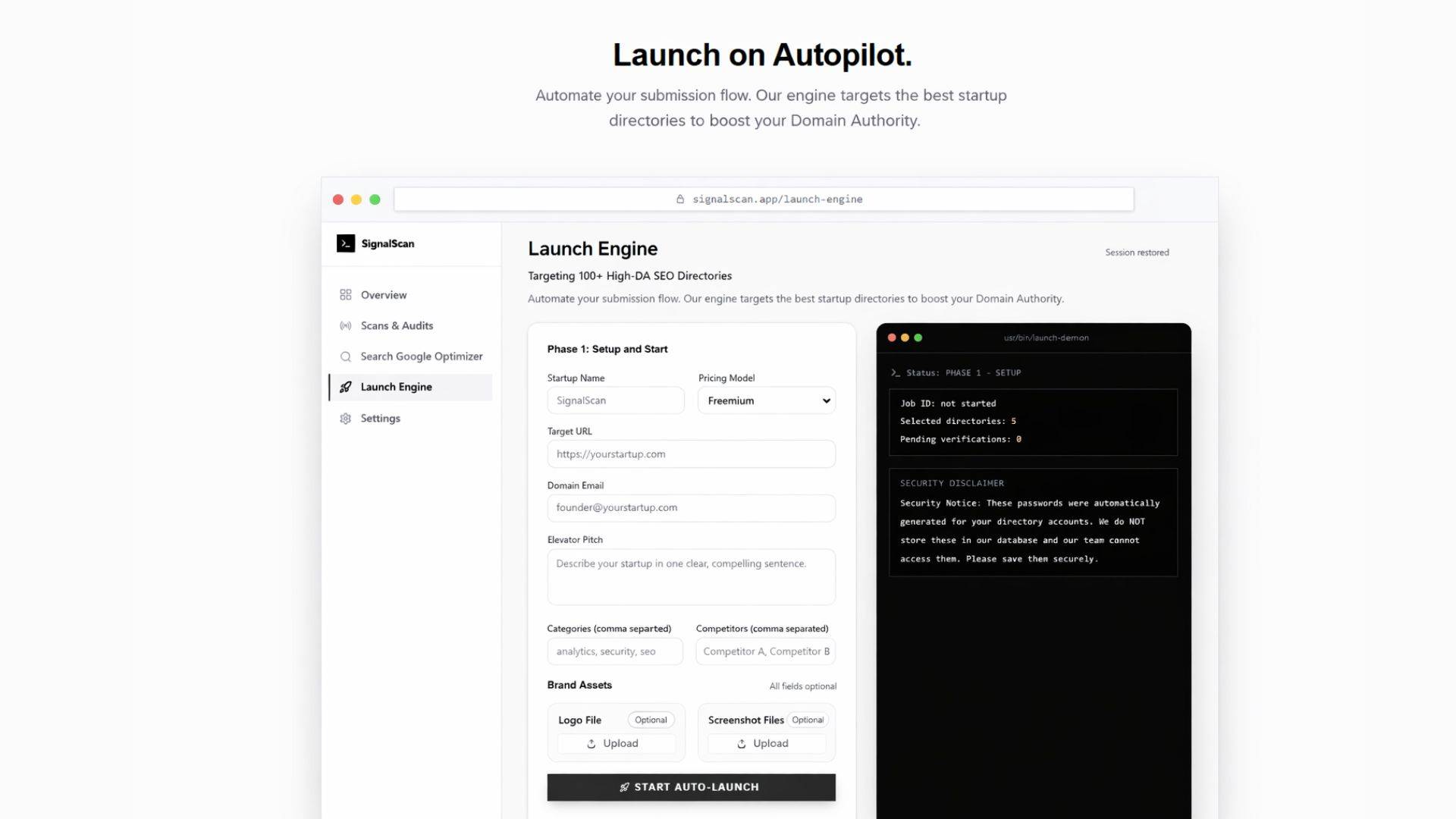Click the Elevator Pitch text area
Viewport: 1456px width, 819px height.
(x=691, y=576)
